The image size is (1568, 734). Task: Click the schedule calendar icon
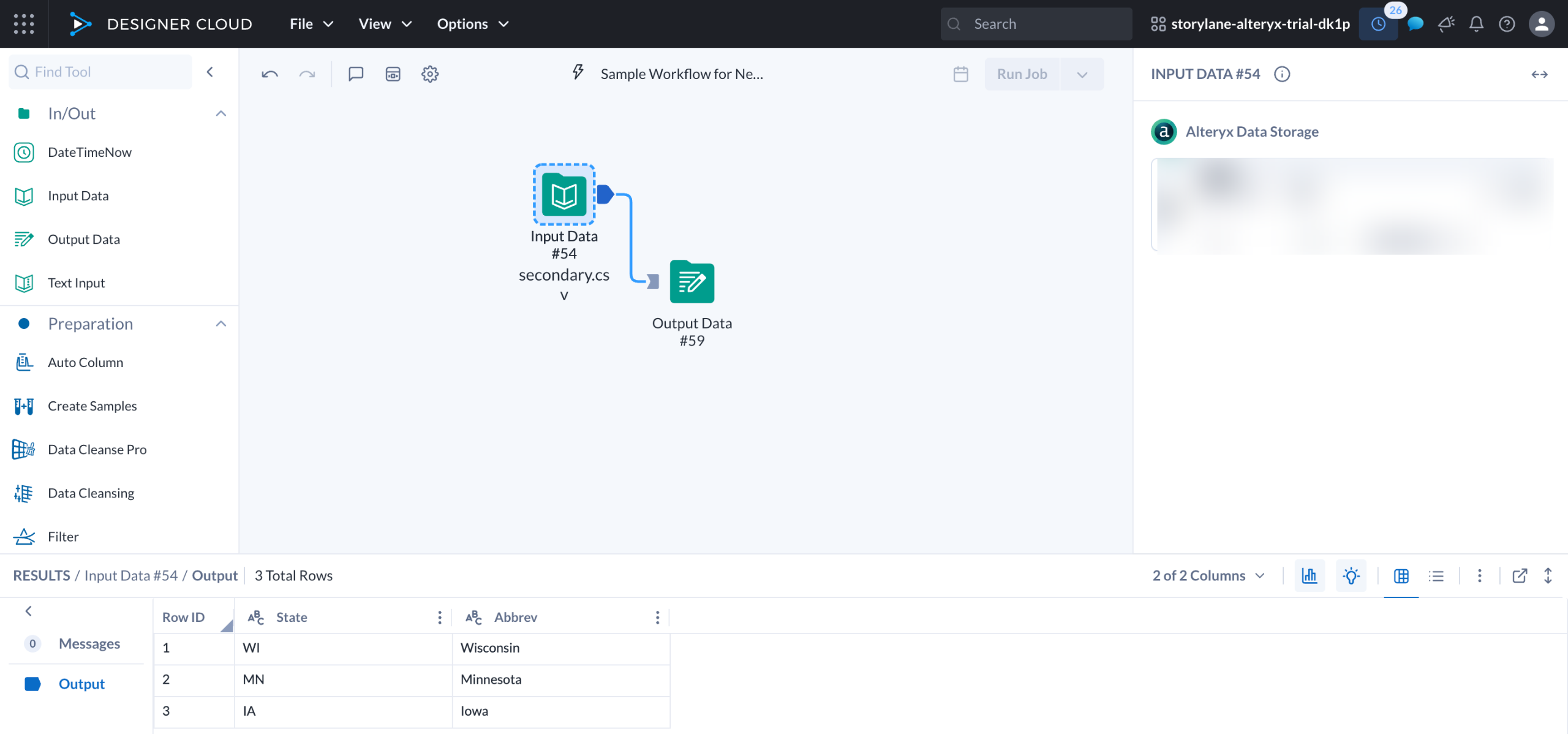pos(960,74)
